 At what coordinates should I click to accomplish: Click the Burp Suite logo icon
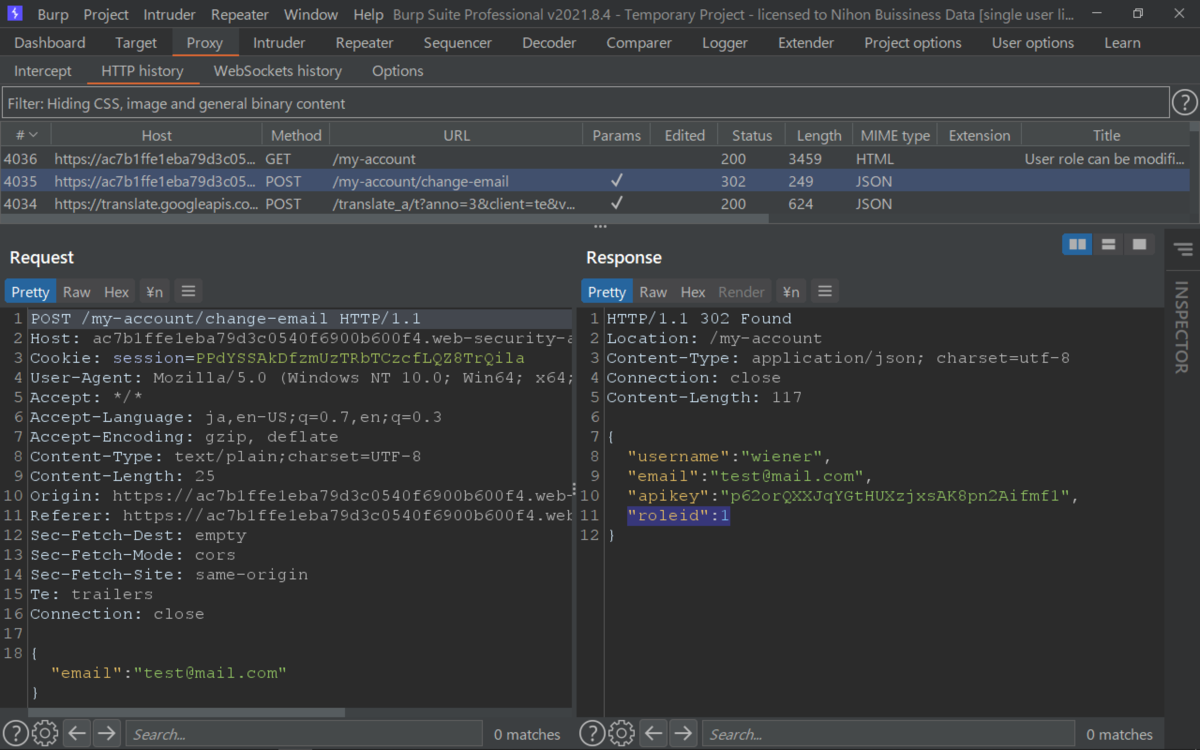click(15, 14)
